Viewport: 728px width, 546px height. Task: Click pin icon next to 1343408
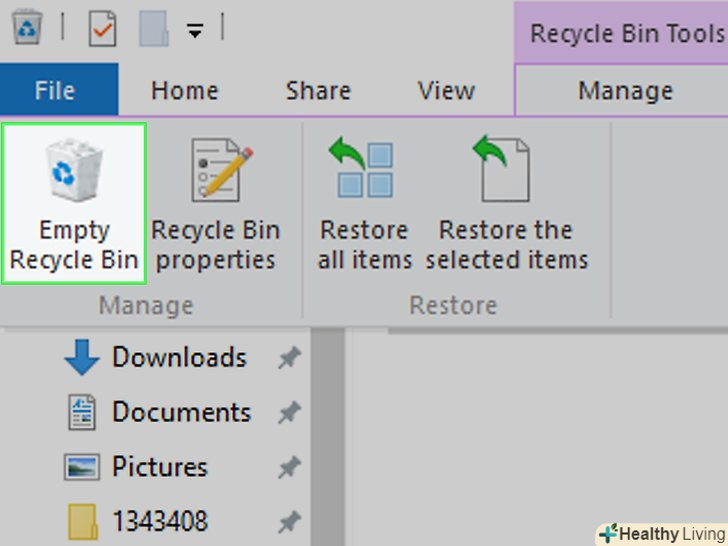(x=289, y=522)
